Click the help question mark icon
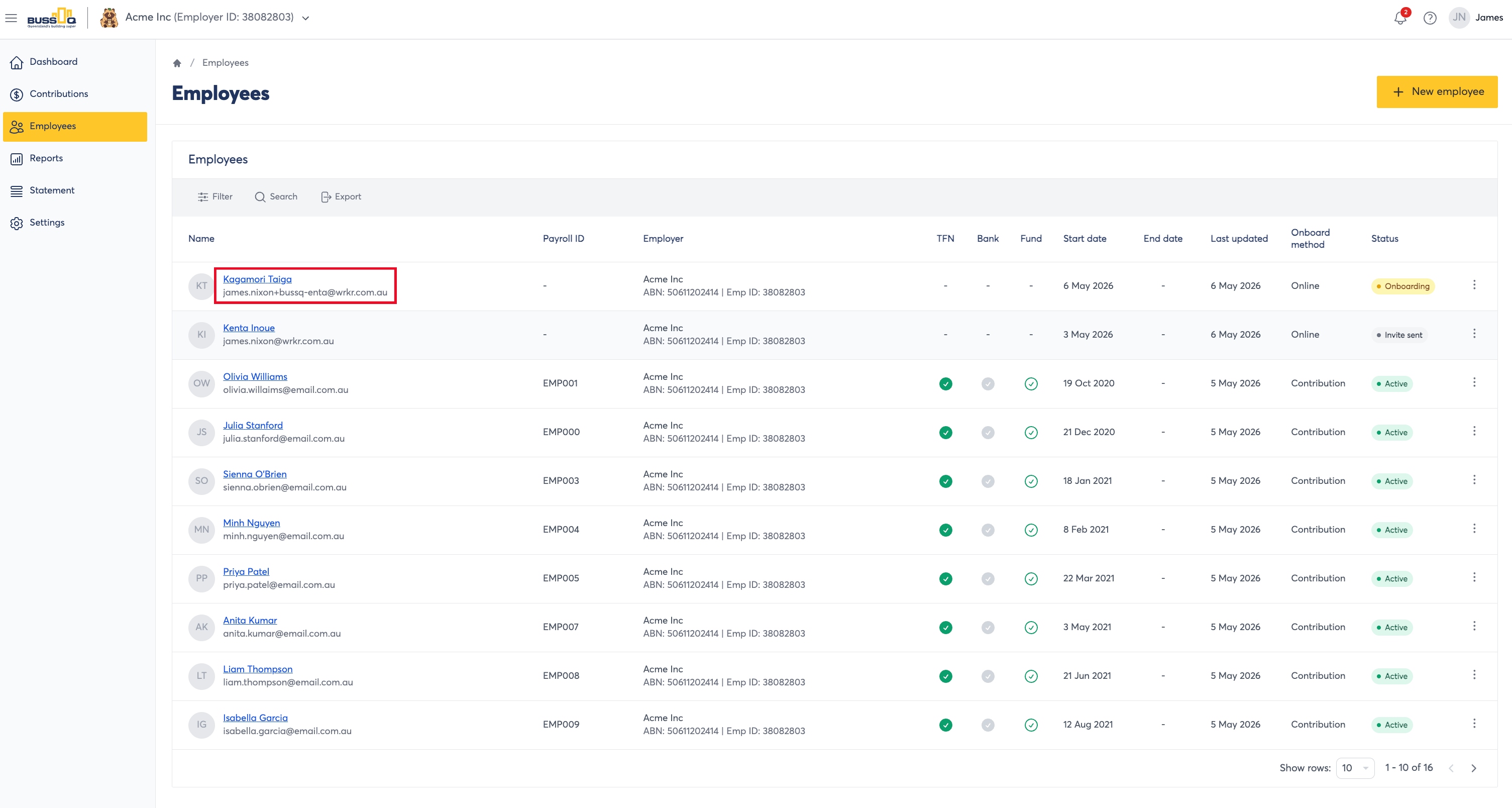Image resolution: width=1512 pixels, height=808 pixels. point(1430,18)
